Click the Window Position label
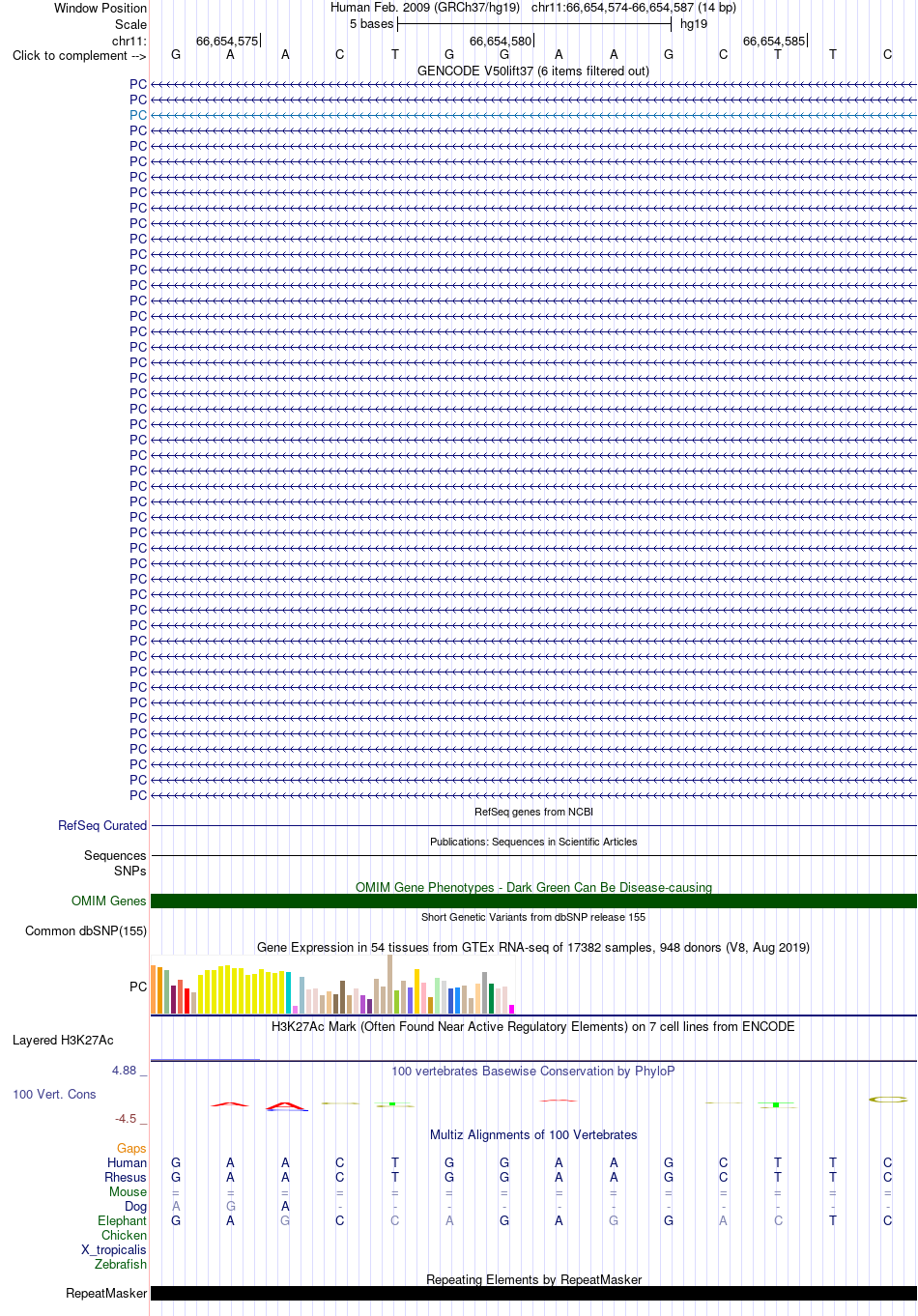 (x=100, y=8)
